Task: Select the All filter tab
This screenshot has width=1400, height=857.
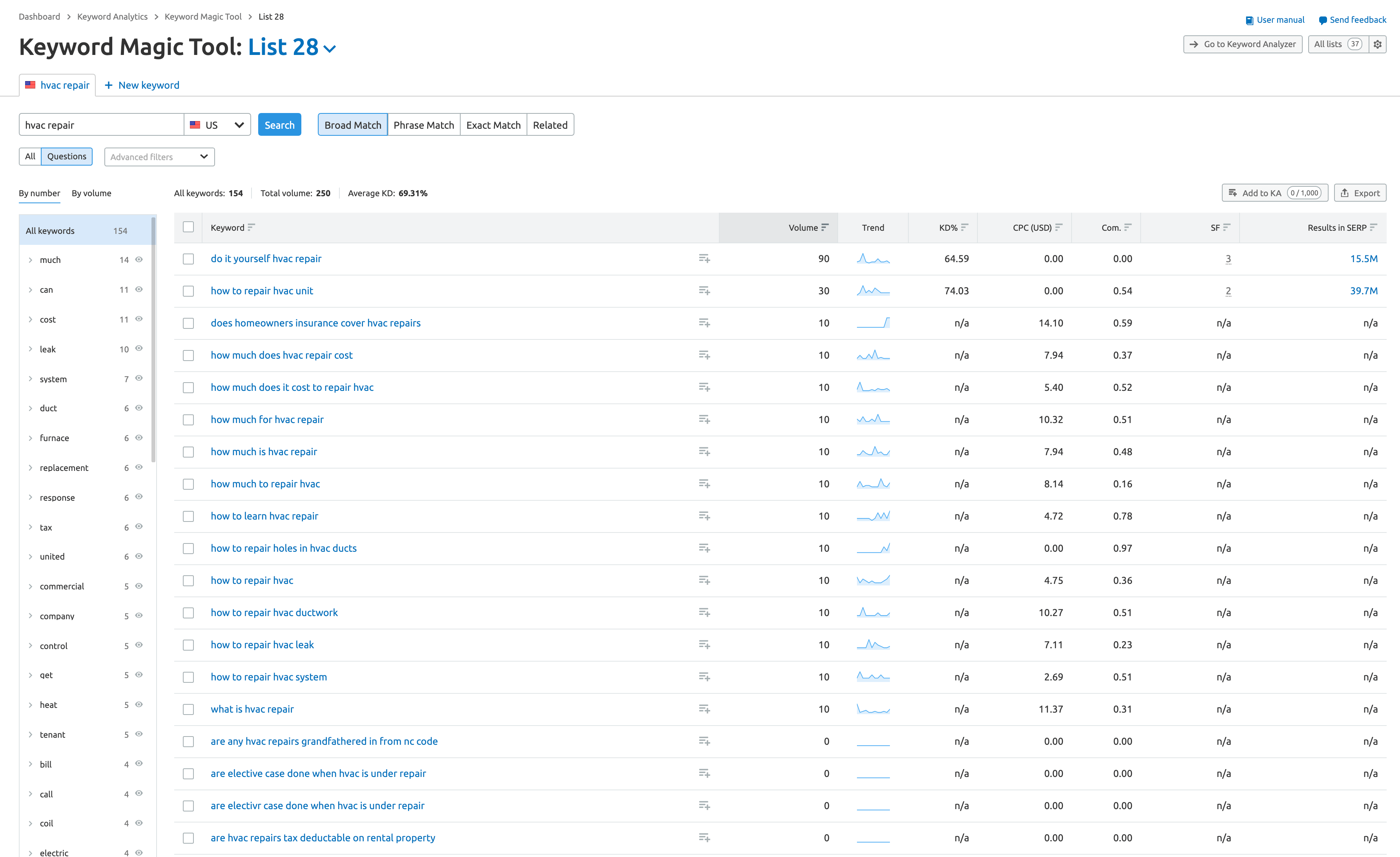Action: pyautogui.click(x=30, y=156)
